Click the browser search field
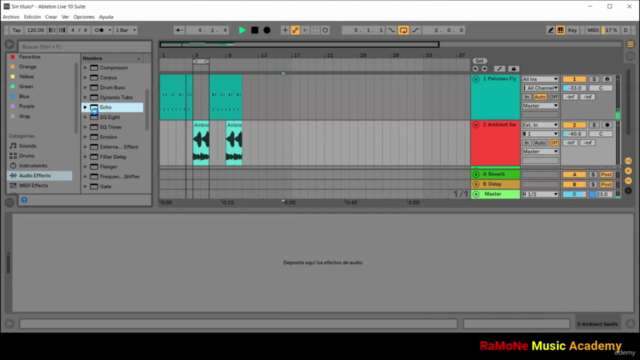This screenshot has height=360, width=640. point(84,47)
